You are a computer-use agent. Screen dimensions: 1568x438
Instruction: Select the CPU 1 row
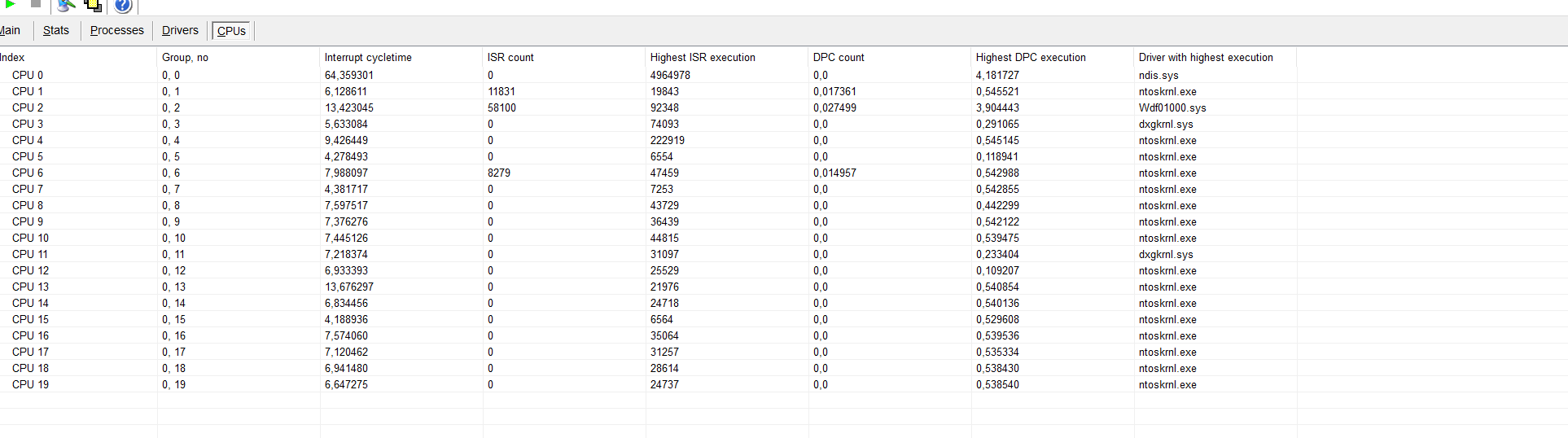tap(648, 91)
